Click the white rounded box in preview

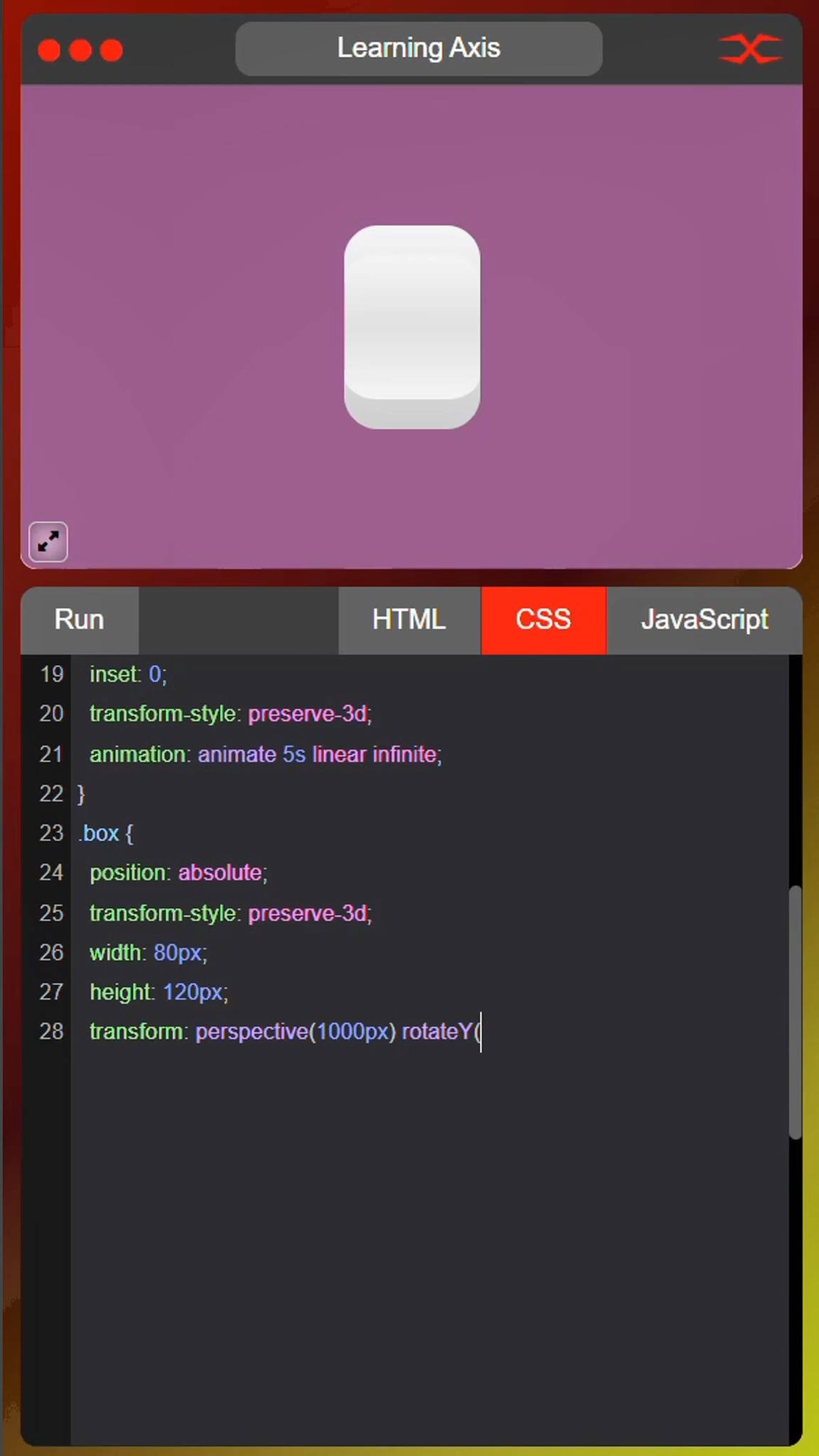point(412,327)
